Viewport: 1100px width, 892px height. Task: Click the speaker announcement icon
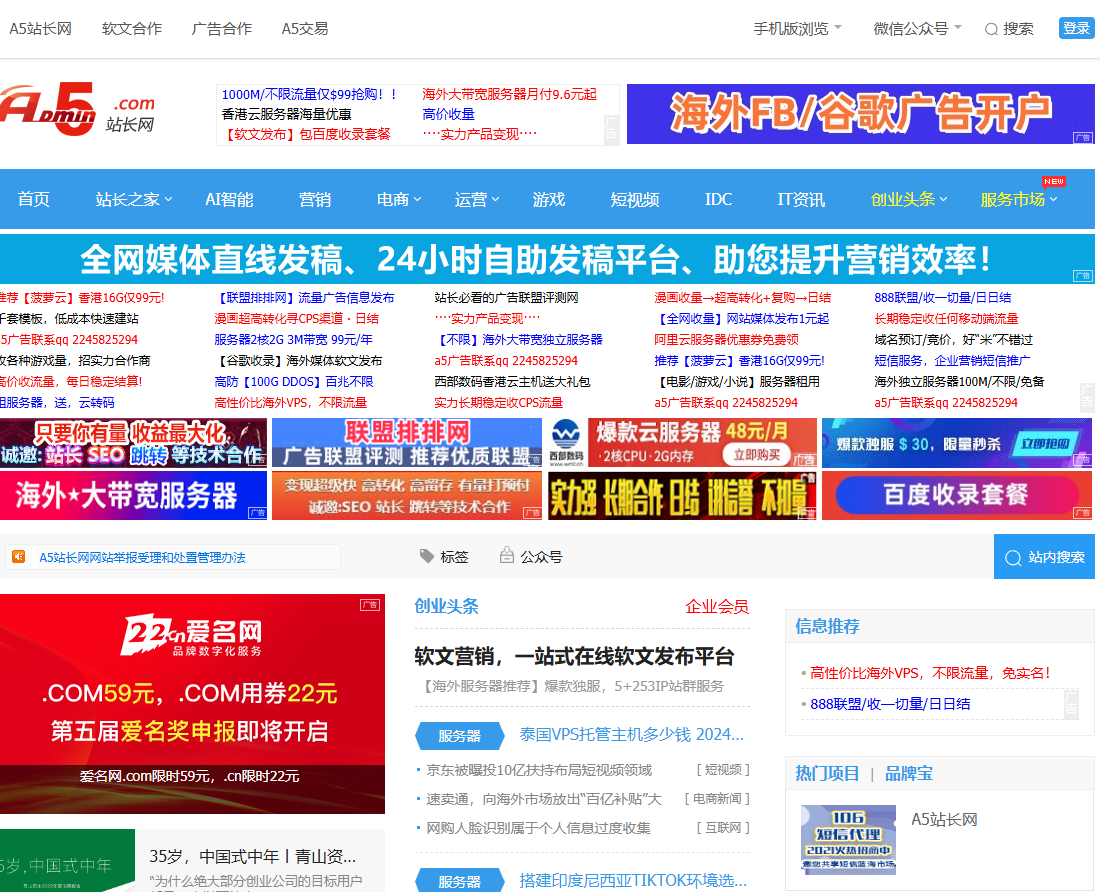(x=18, y=556)
